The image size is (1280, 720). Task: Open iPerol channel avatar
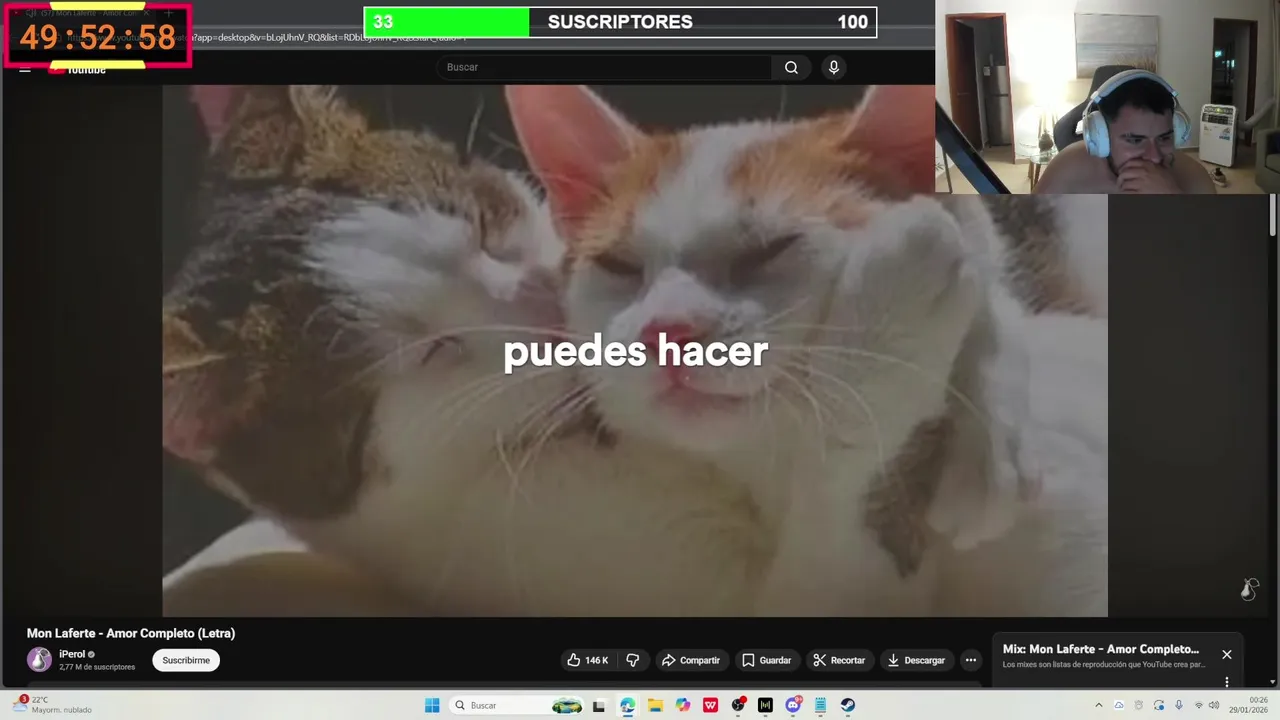click(39, 660)
